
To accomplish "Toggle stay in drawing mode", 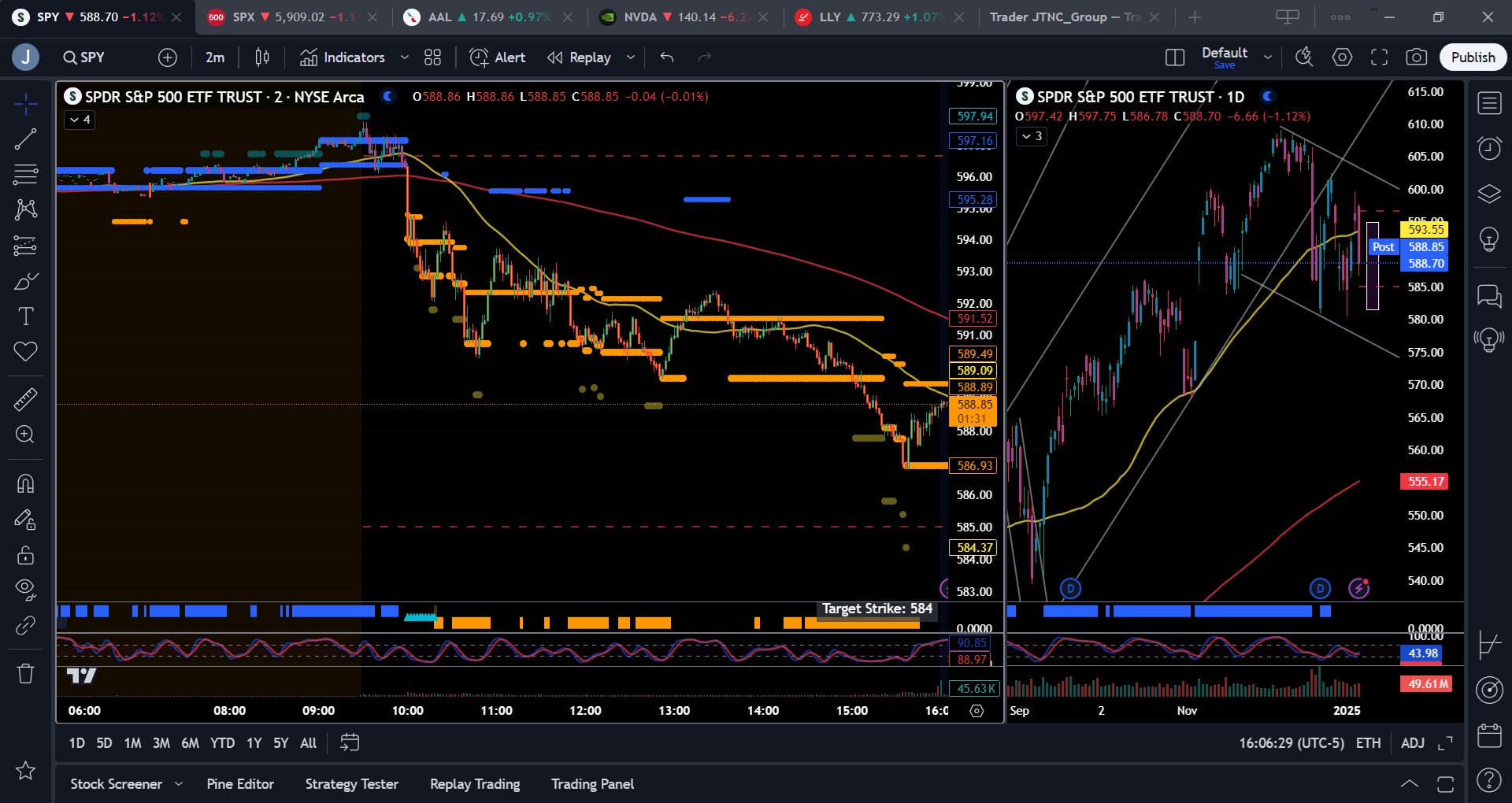I will coord(25,520).
